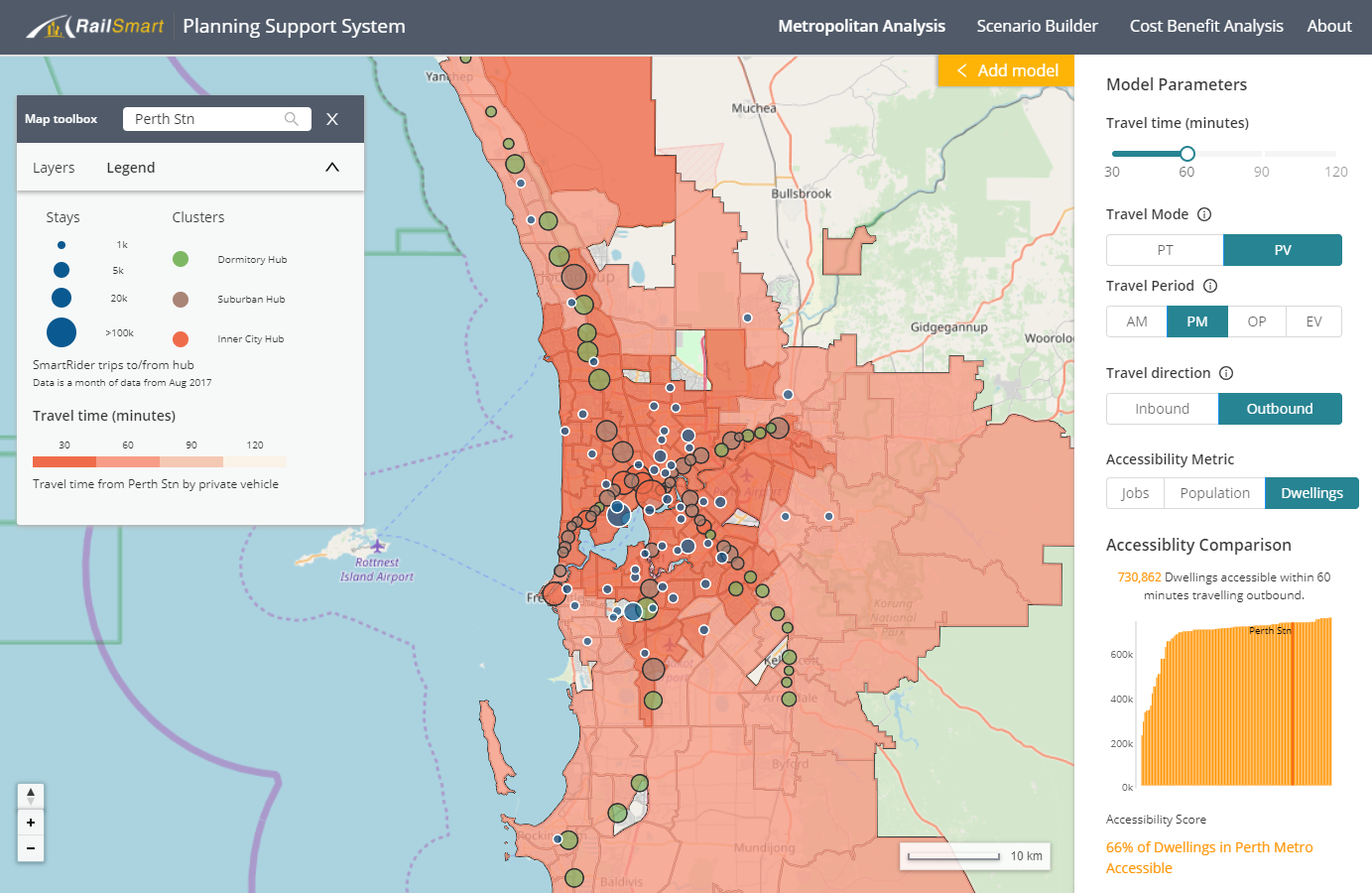Reset map north with compass button

[31, 796]
